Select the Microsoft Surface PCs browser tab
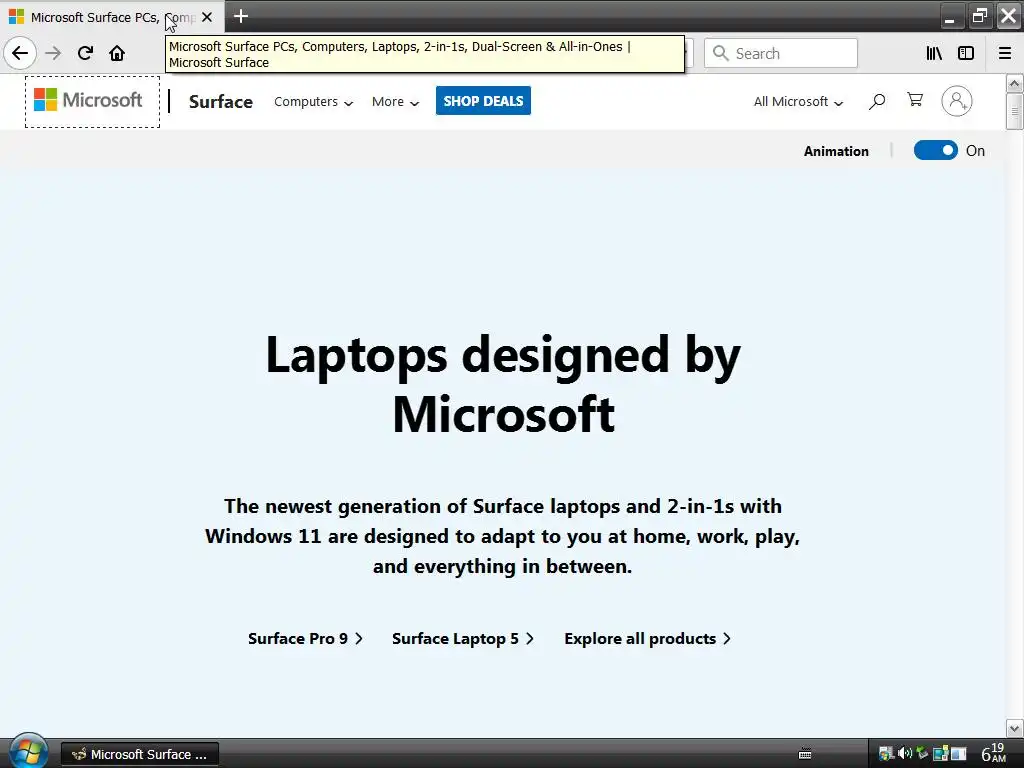 (x=112, y=17)
